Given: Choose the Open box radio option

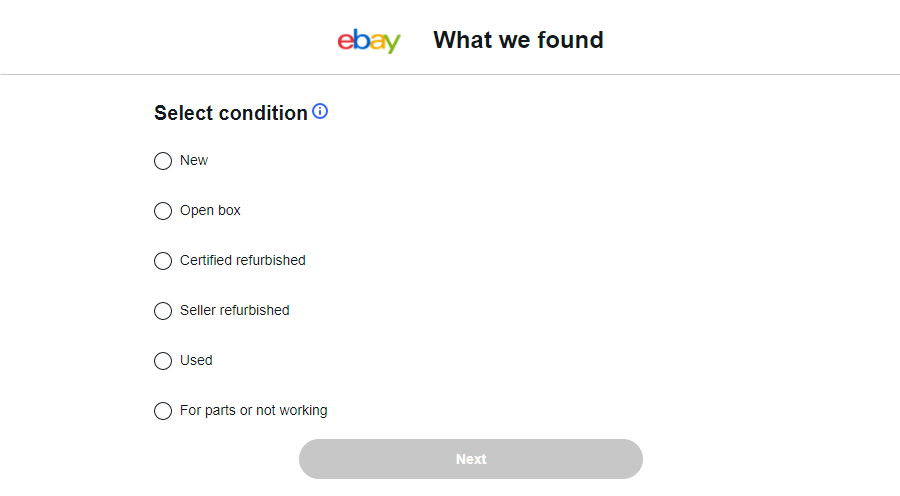Looking at the screenshot, I should (x=163, y=211).
